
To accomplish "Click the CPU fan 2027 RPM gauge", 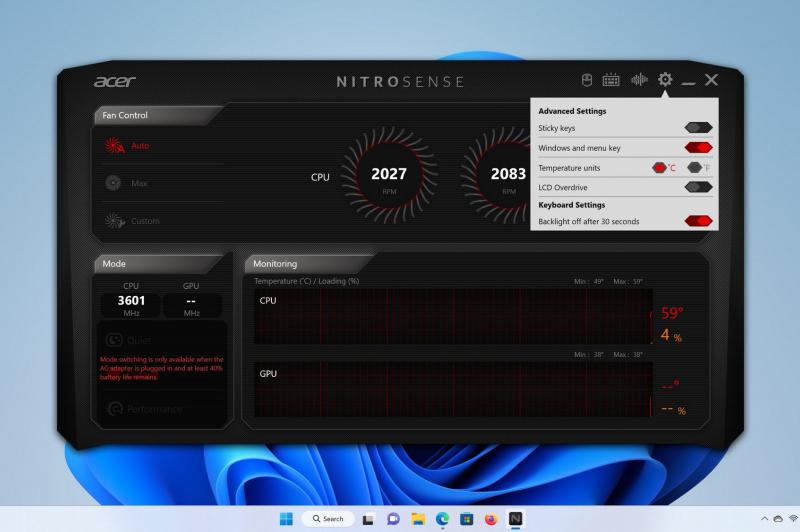I will (389, 175).
